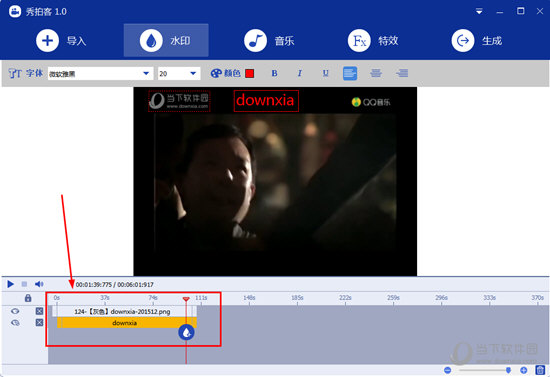Click the trash icon at bottom right
This screenshot has width=550, height=377.
click(540, 370)
